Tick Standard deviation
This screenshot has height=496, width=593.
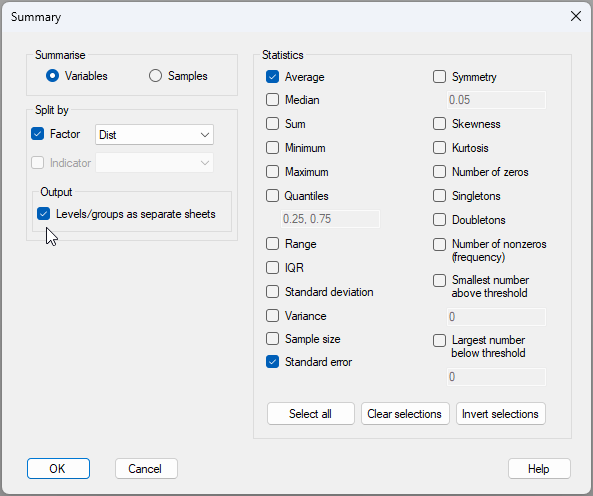pyautogui.click(x=272, y=292)
